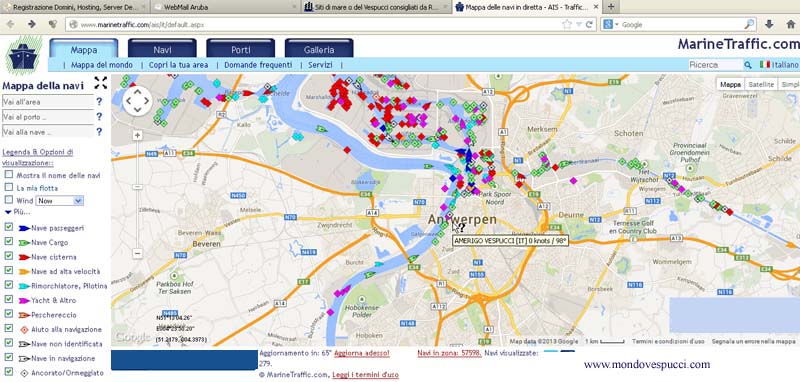Image resolution: width=800 pixels, height=382 pixels.
Task: Switch to the Navi tab
Action: click(162, 49)
